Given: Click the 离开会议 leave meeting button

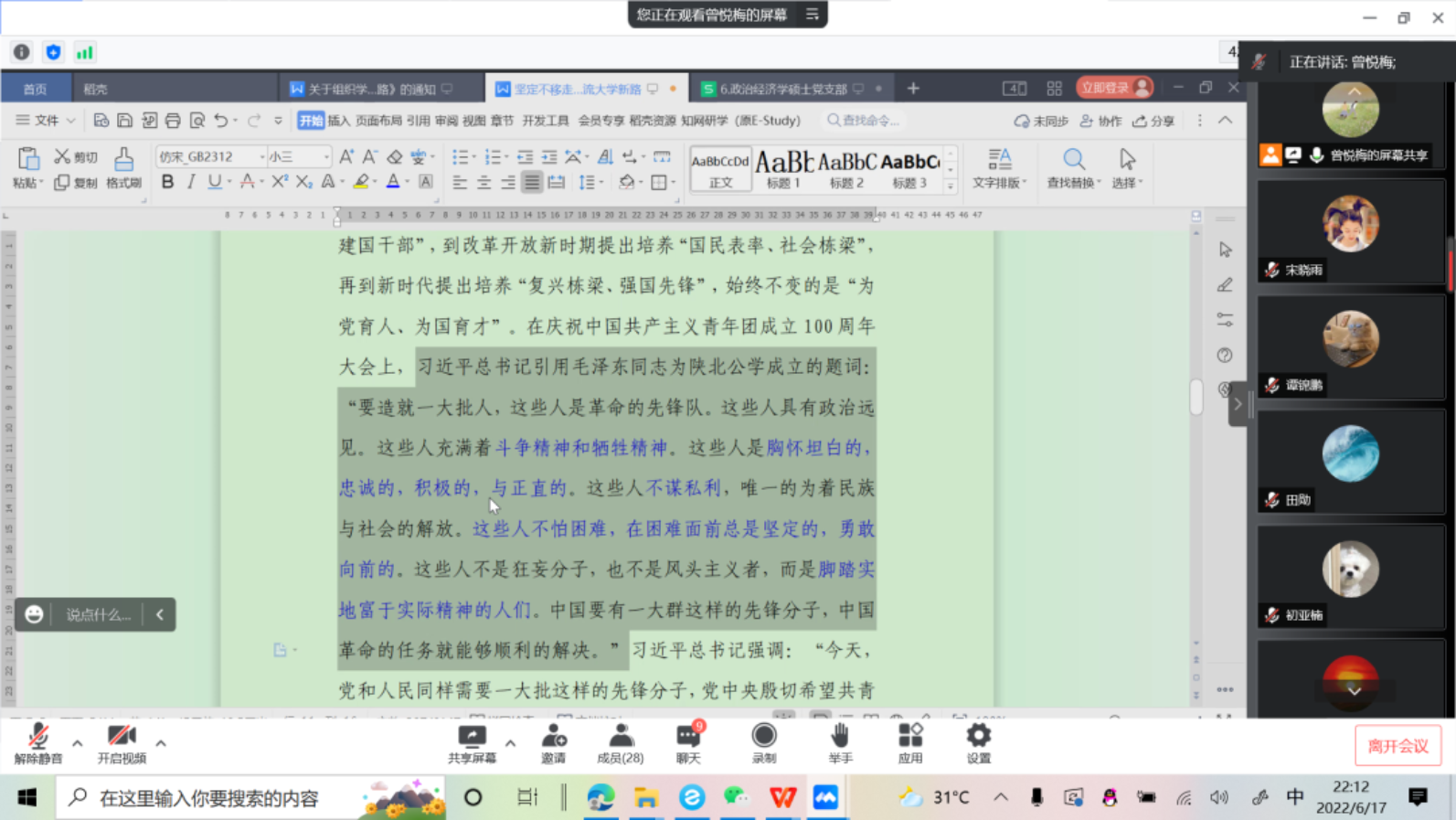Looking at the screenshot, I should [1398, 746].
